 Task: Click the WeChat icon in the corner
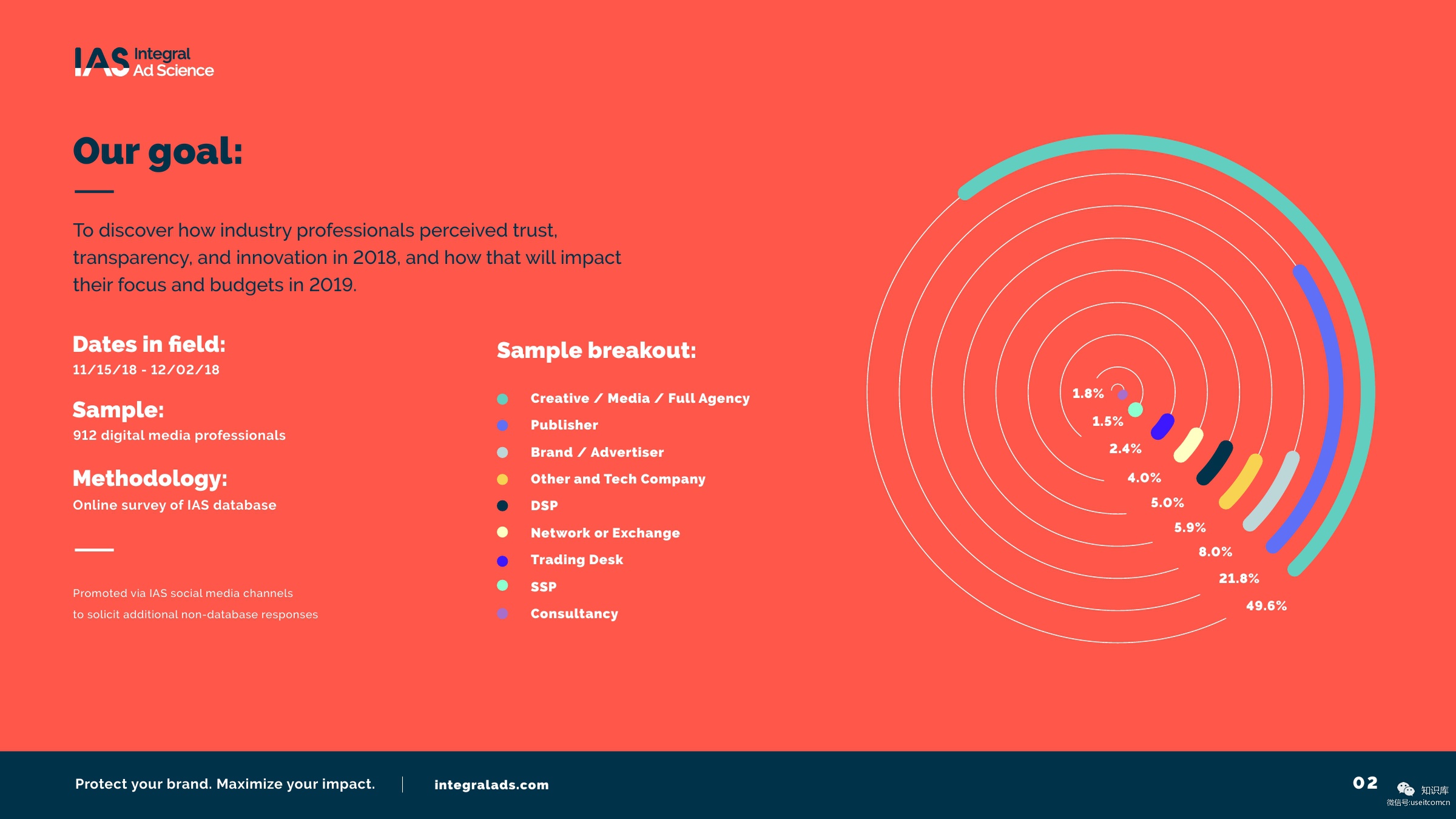point(1405,788)
